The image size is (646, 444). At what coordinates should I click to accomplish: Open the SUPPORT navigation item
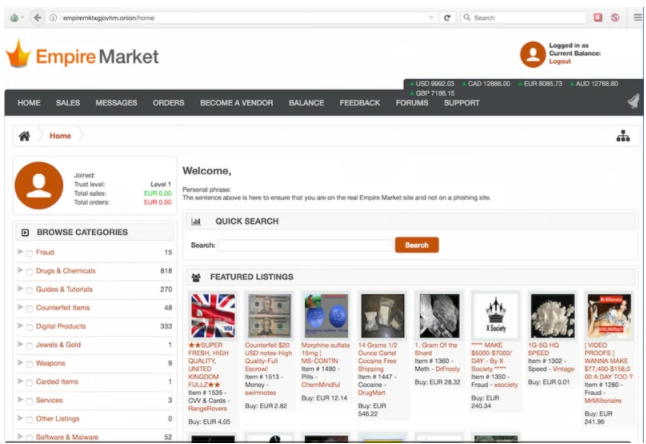pos(461,103)
